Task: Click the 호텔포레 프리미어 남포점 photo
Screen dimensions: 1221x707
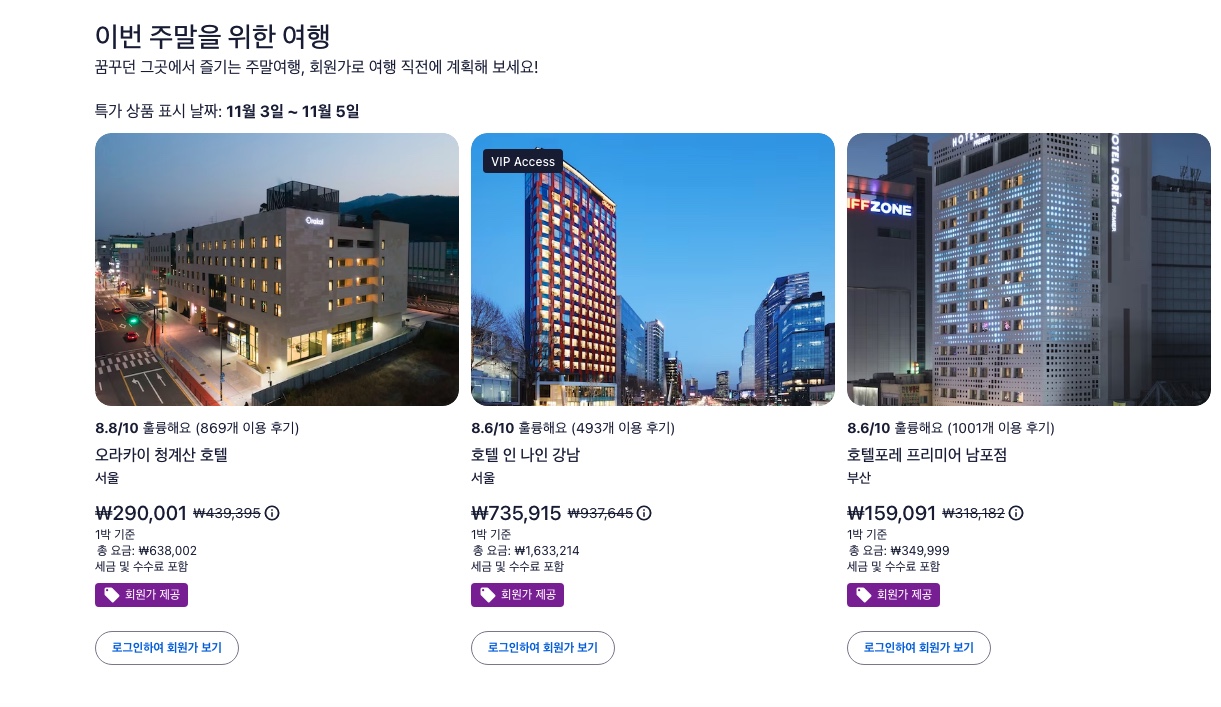Action: tap(1028, 269)
